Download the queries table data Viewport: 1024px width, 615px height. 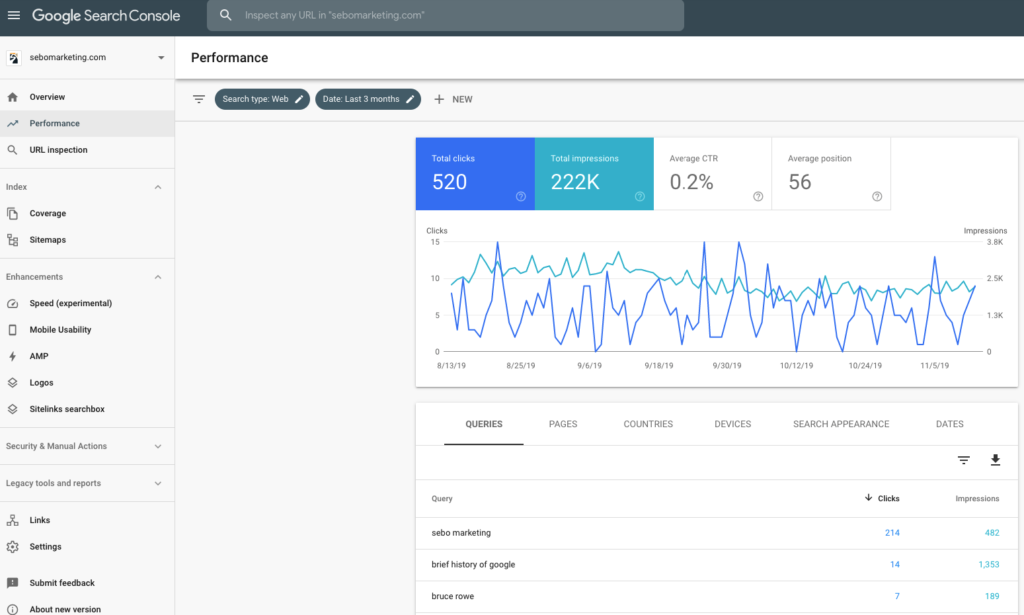(995, 460)
